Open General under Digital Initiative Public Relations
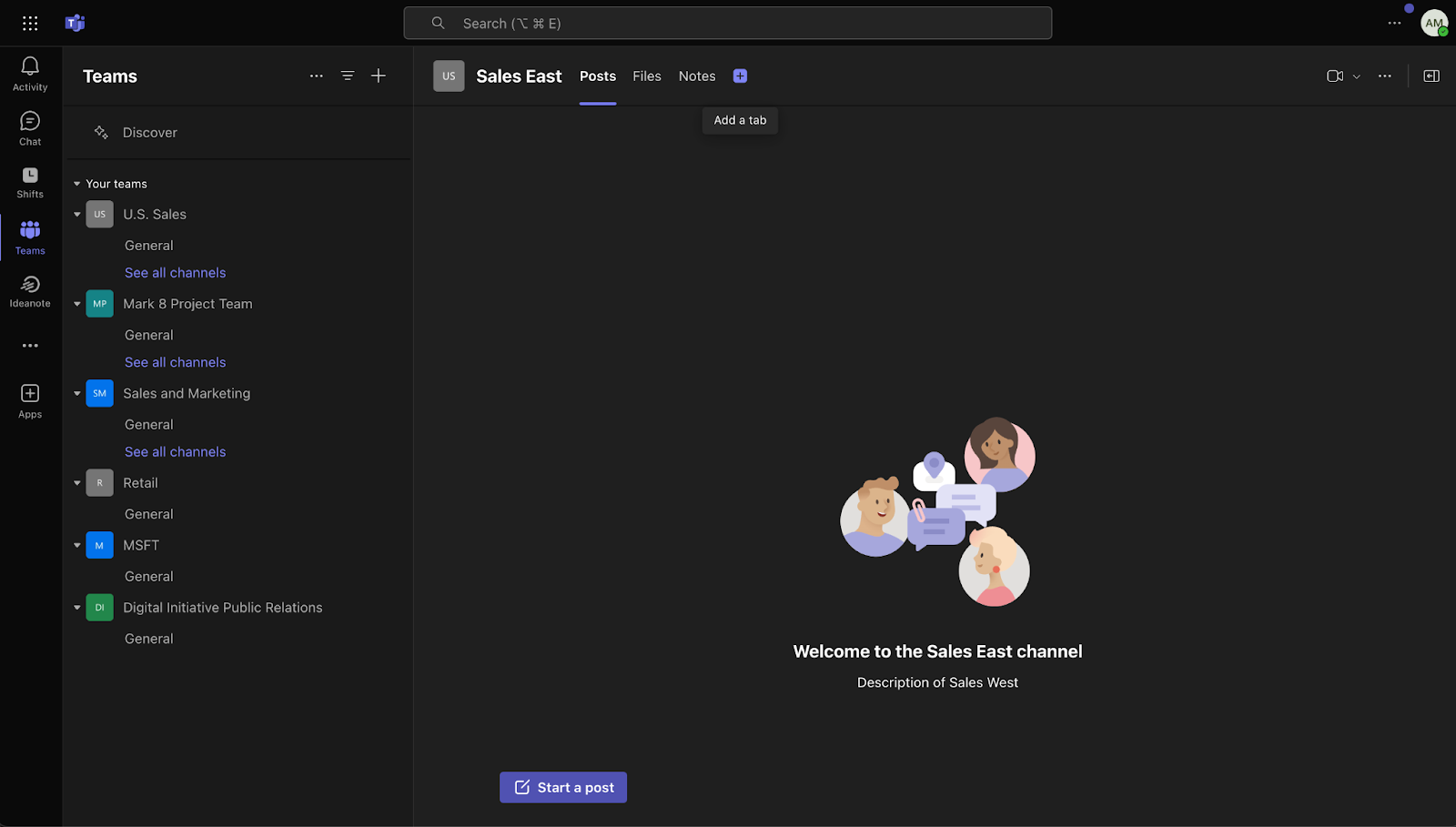1456x827 pixels. (x=149, y=639)
